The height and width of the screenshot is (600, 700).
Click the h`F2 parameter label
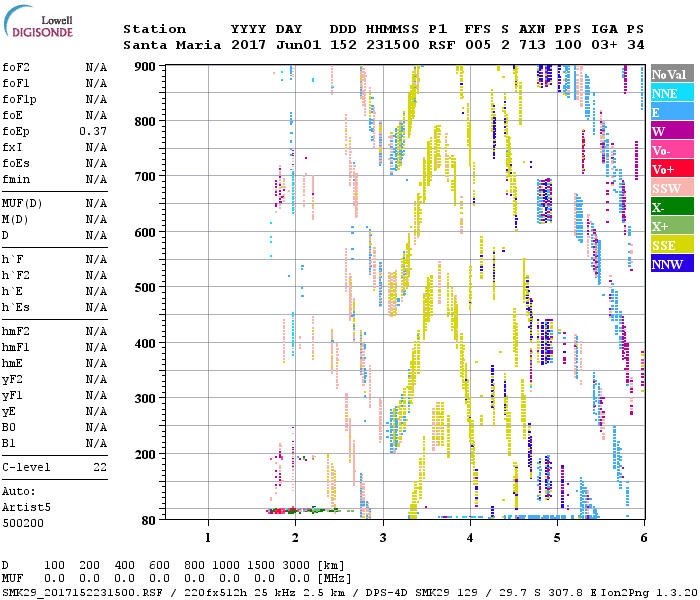[16, 275]
